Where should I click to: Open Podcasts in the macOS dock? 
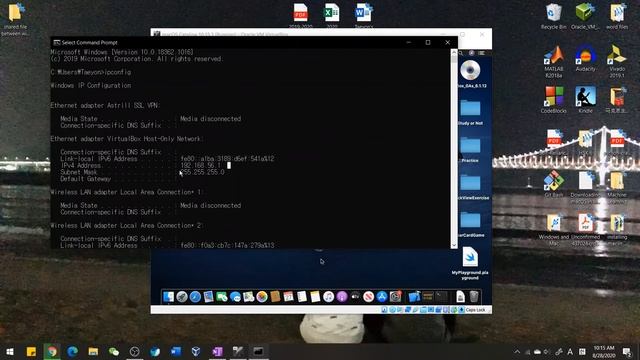(342, 297)
